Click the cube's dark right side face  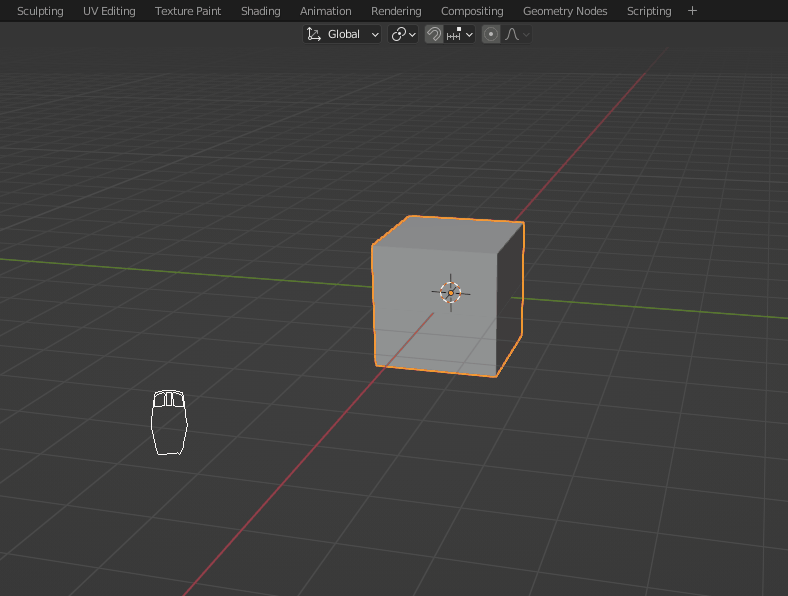click(510, 300)
